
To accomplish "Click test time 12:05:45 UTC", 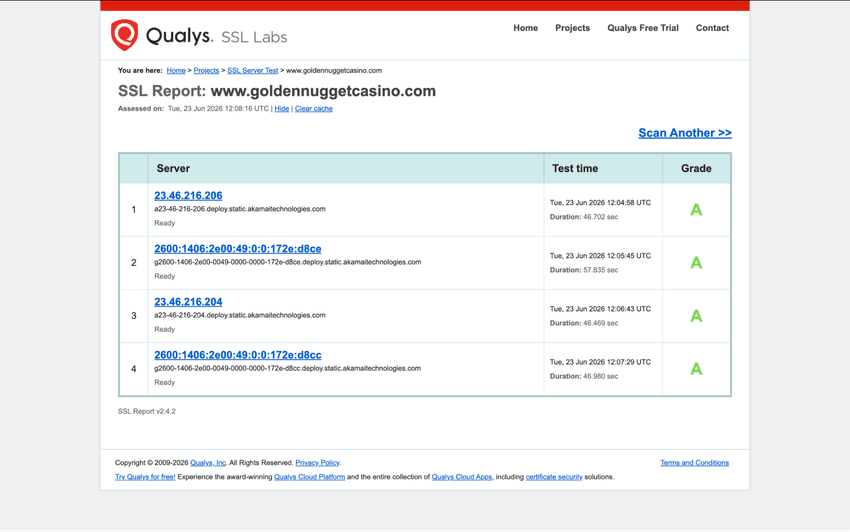I will [600, 255].
